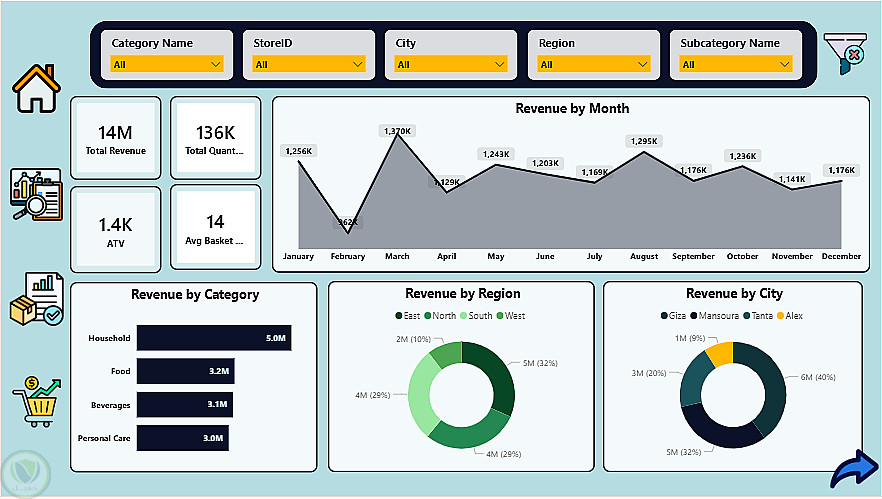
Task: Click the blue next page arrow
Action: [854, 469]
